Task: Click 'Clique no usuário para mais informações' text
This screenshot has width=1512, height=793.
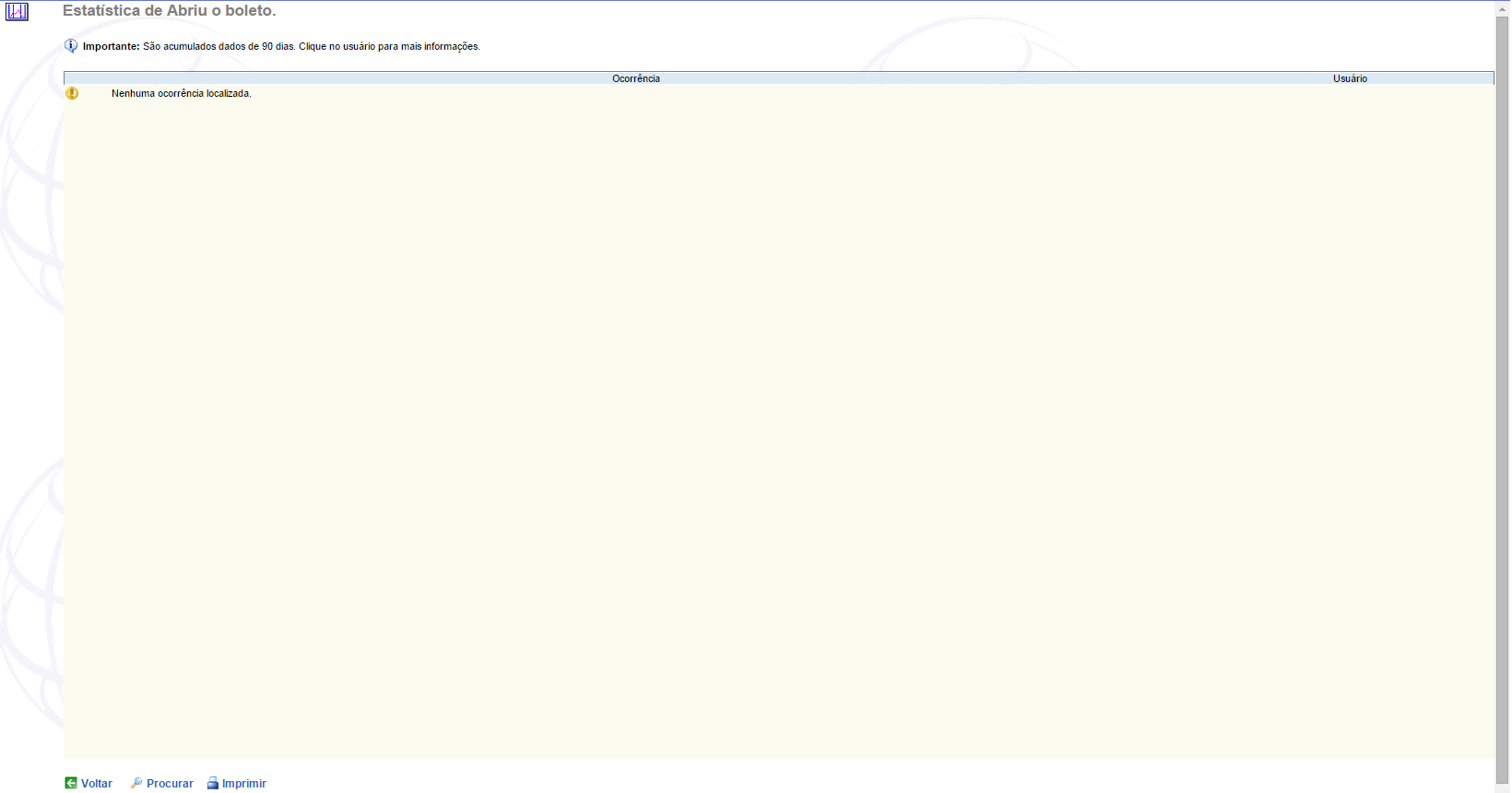Action: pyautogui.click(x=389, y=46)
